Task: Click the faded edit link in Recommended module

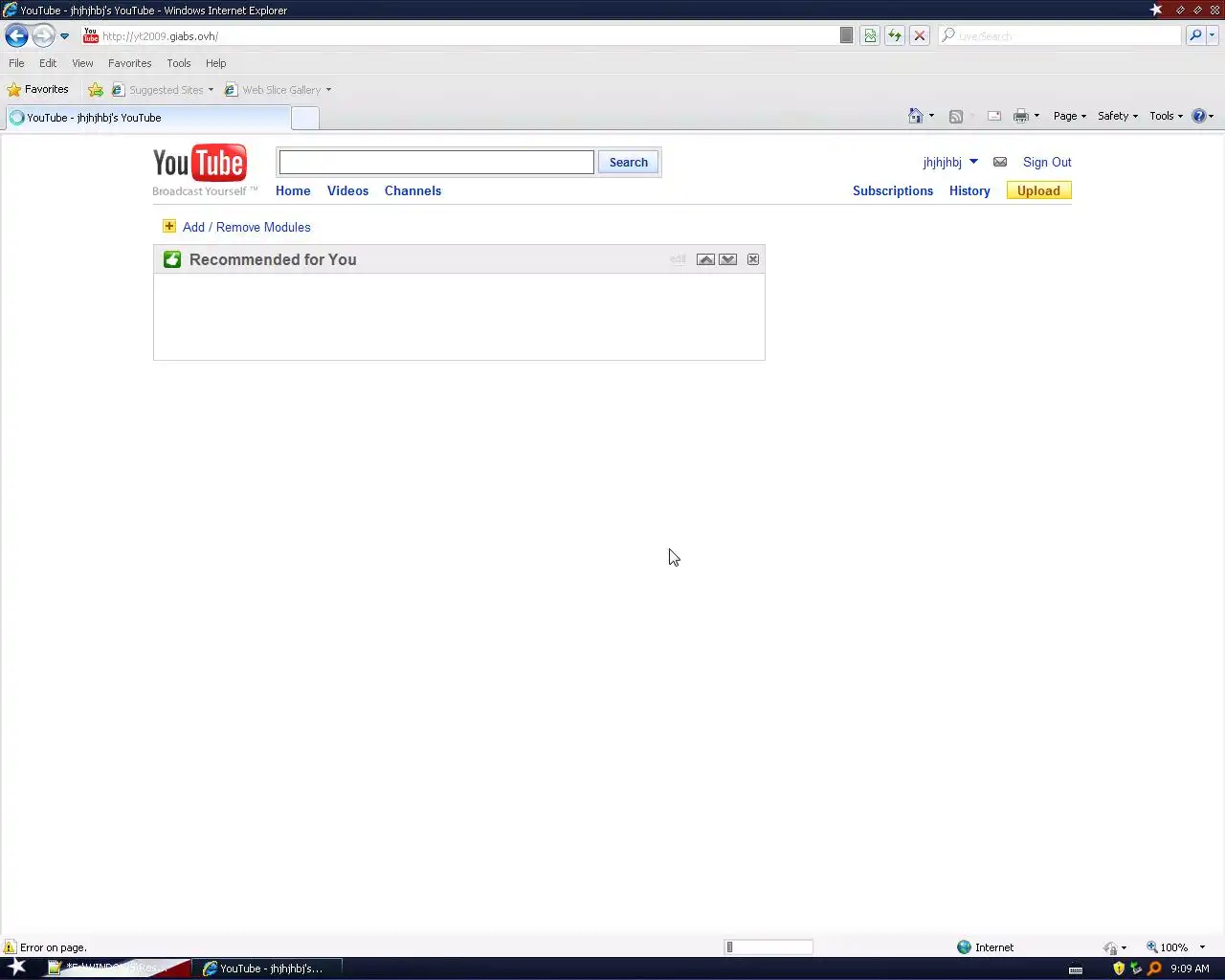Action: click(x=678, y=259)
